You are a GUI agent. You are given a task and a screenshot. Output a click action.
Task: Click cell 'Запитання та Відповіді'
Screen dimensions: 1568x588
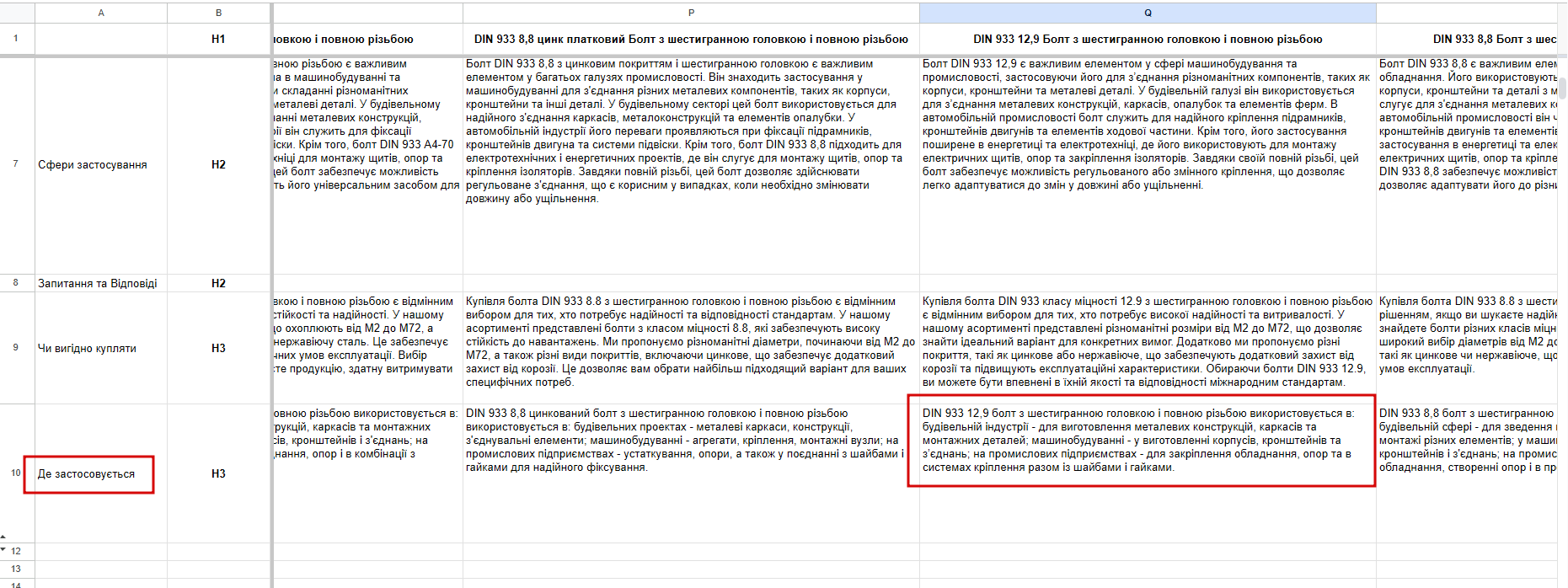[x=101, y=284]
